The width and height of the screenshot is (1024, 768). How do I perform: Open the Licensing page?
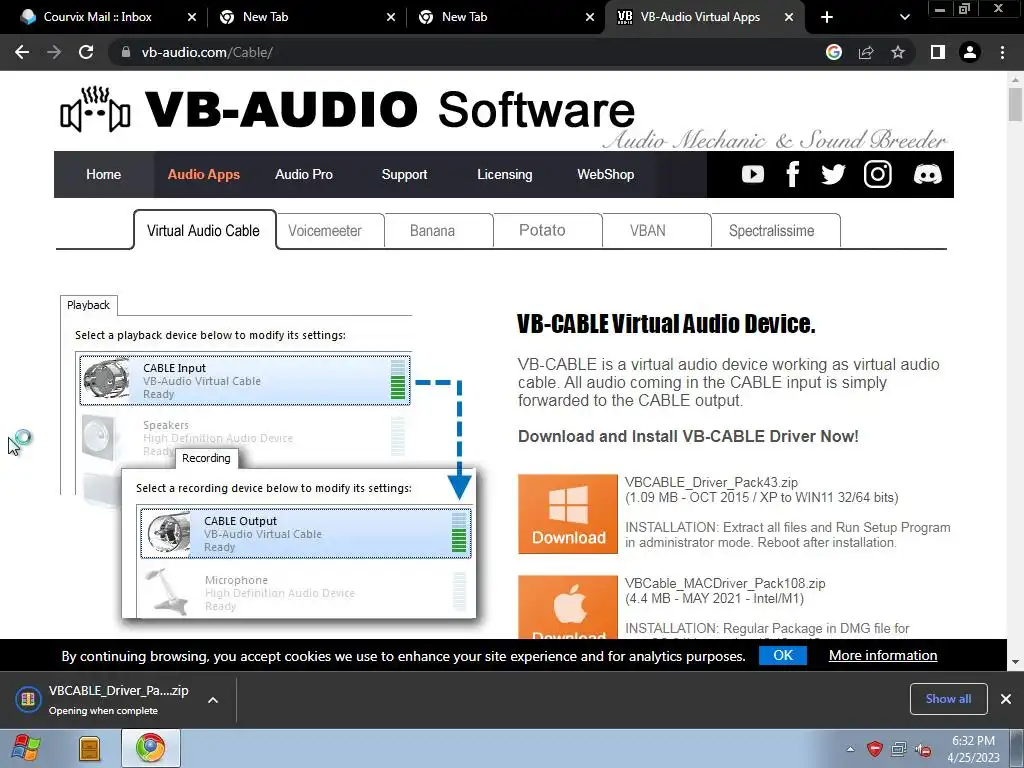[x=504, y=174]
